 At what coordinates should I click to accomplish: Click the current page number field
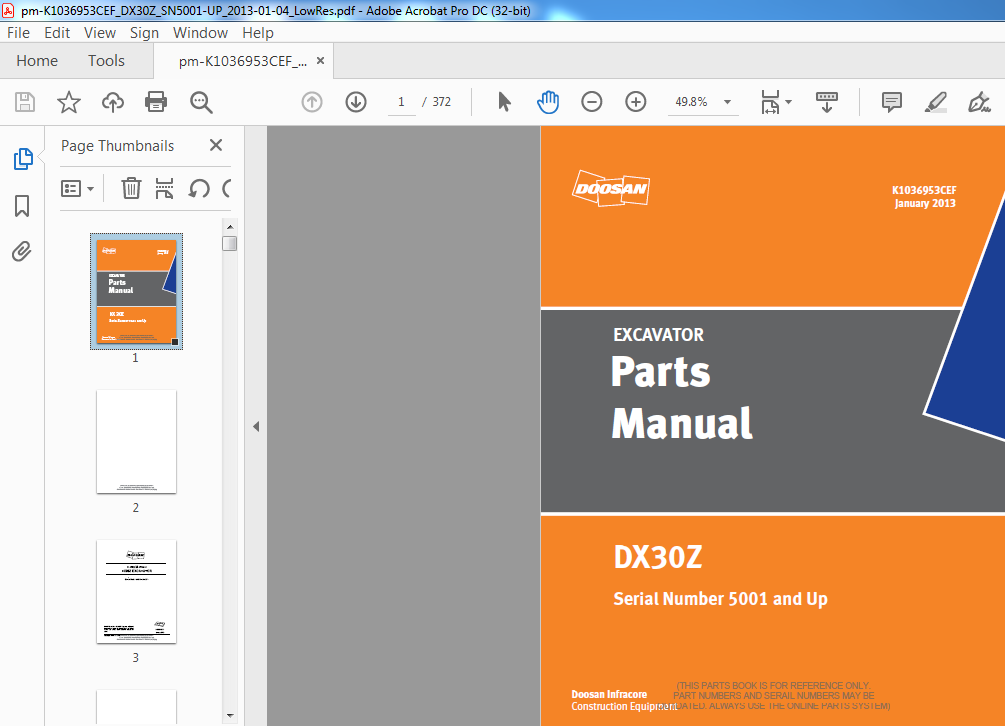402,102
